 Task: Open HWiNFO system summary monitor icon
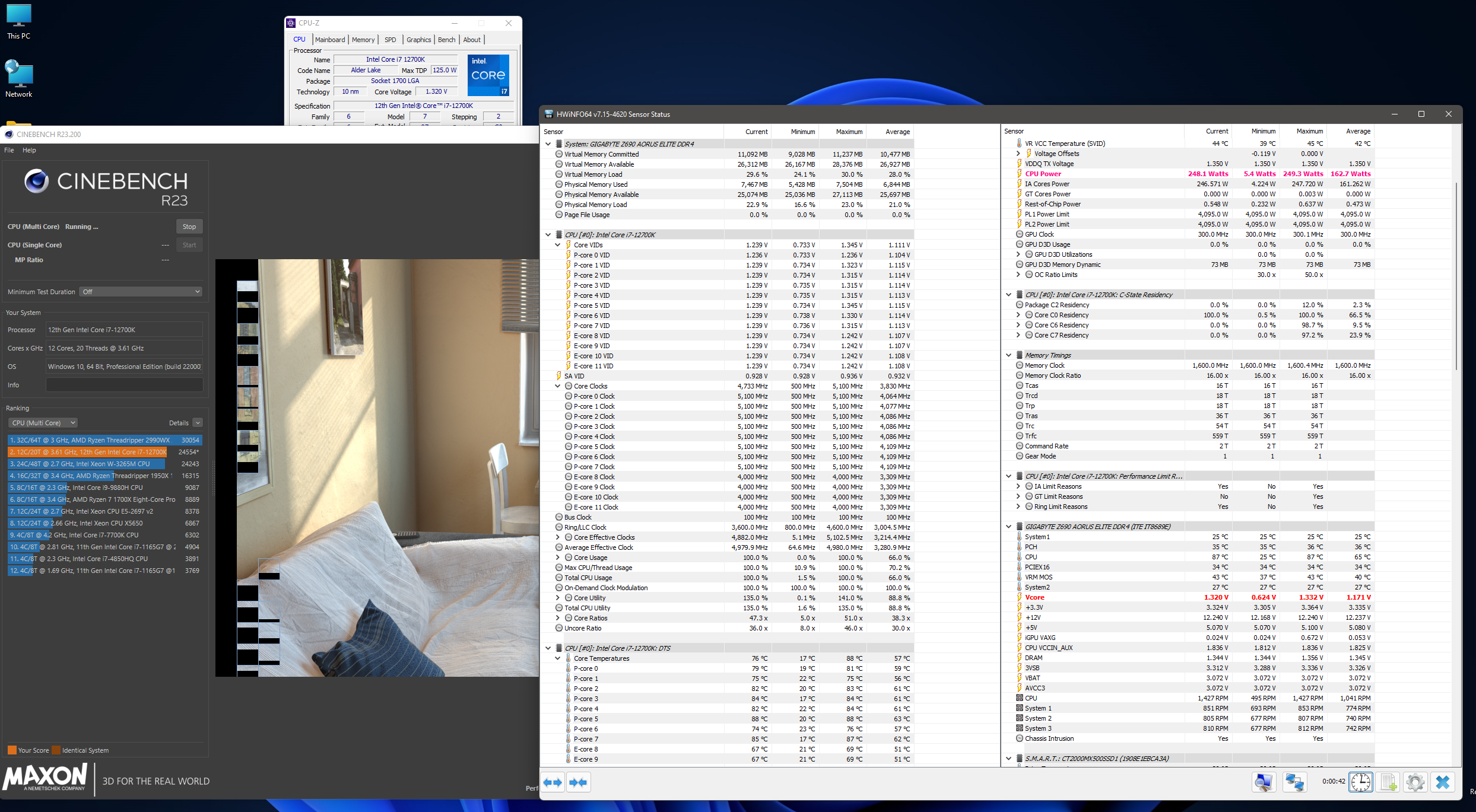coord(1264,782)
